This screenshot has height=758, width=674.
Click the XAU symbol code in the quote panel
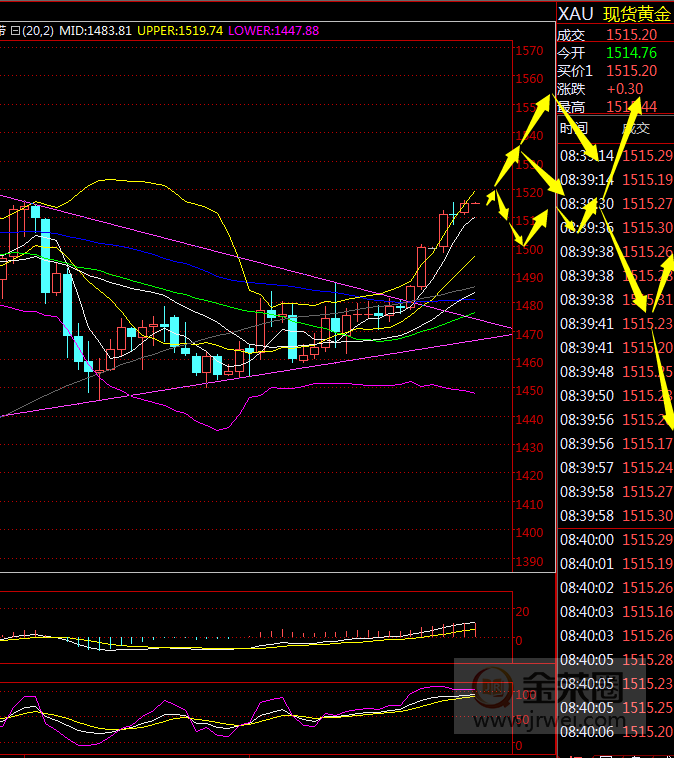(x=576, y=13)
